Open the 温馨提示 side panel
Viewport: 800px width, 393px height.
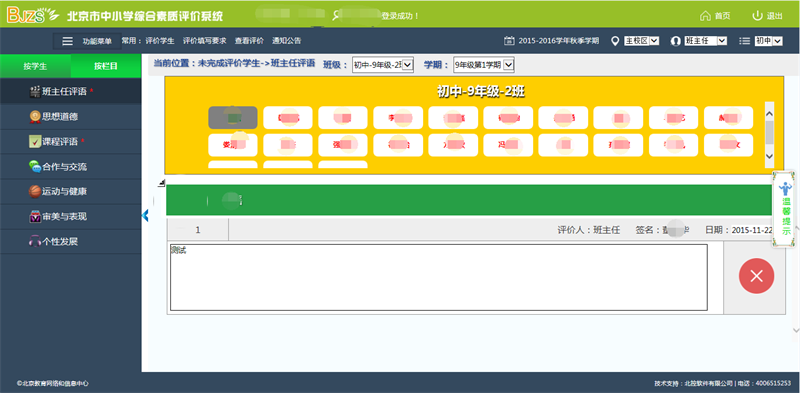(x=785, y=210)
